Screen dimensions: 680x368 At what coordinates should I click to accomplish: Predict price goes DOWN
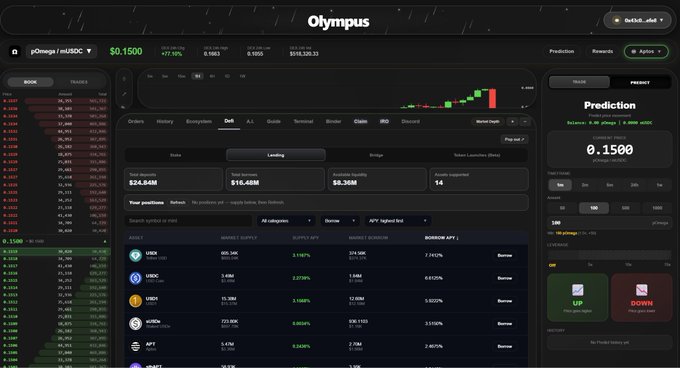(641, 297)
